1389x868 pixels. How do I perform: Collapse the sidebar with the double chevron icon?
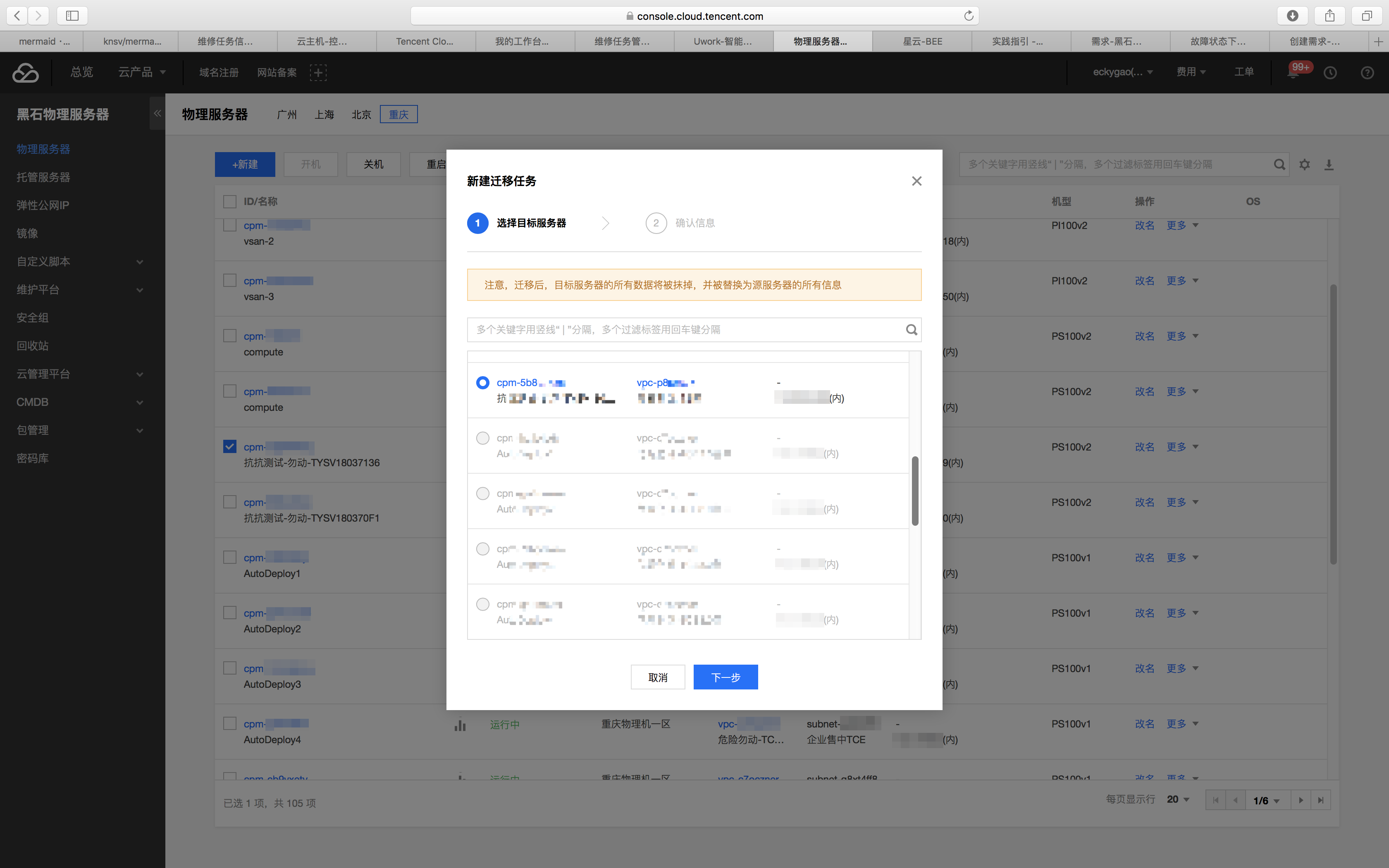coord(157,113)
